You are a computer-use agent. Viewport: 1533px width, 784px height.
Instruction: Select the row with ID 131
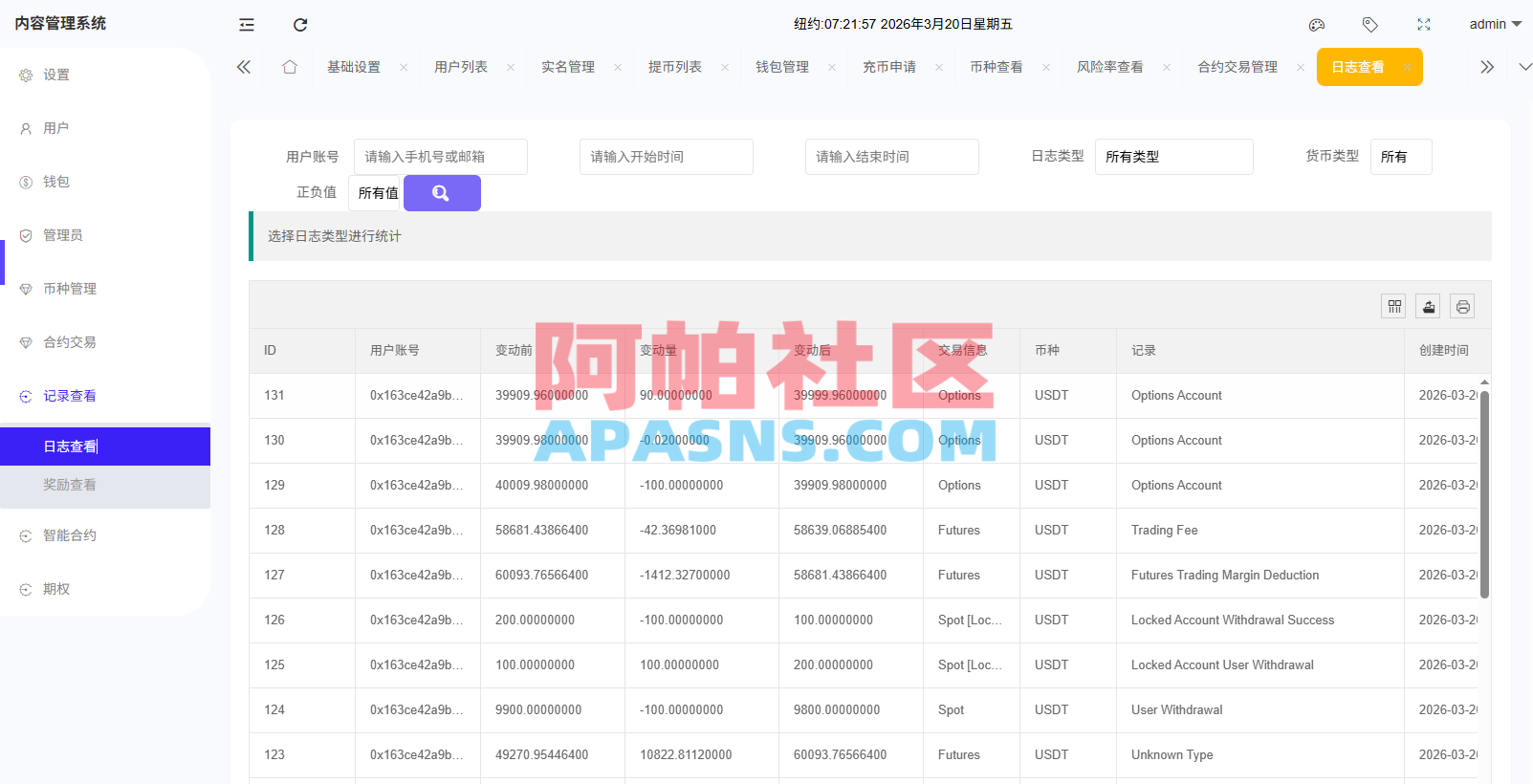click(864, 396)
